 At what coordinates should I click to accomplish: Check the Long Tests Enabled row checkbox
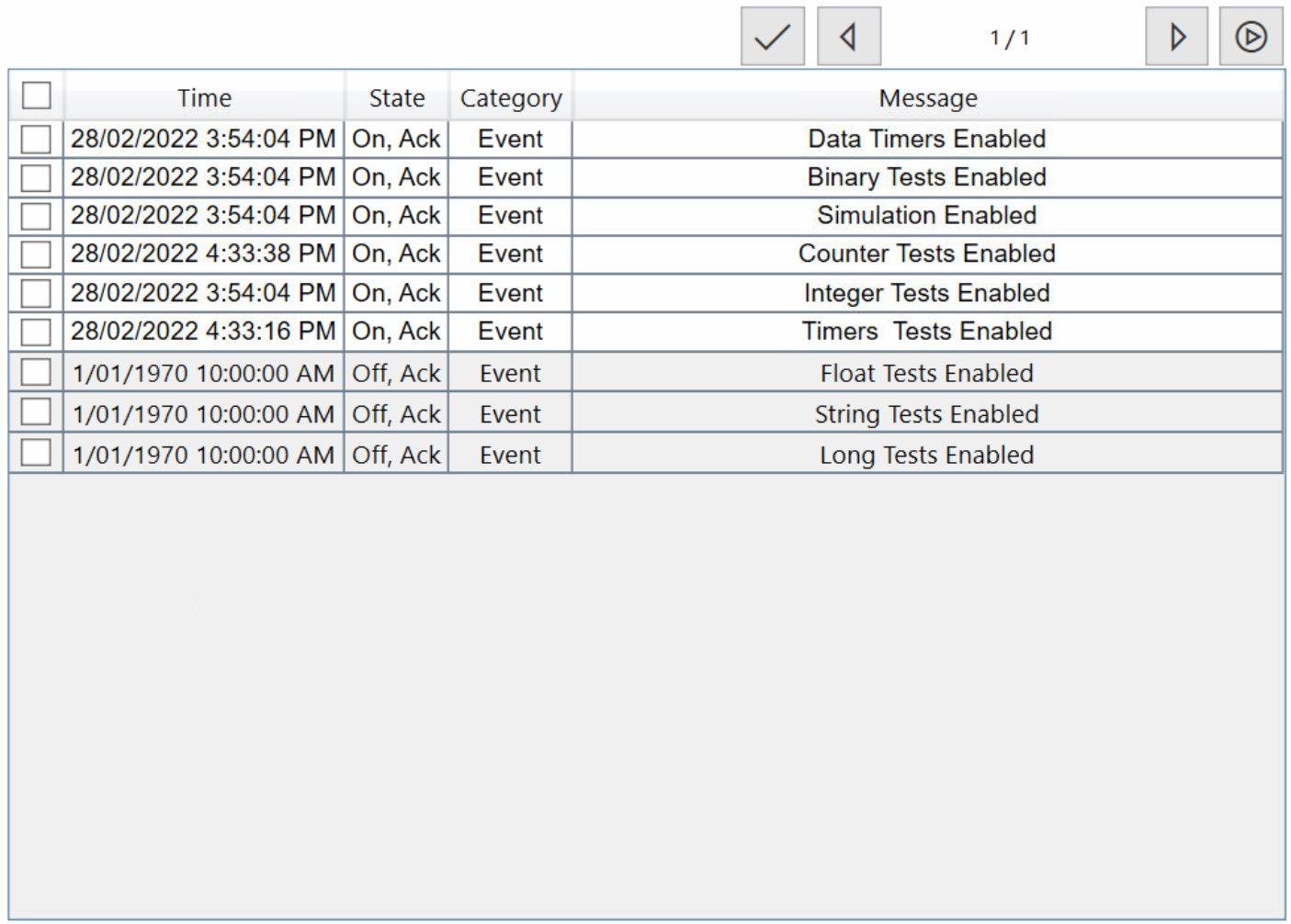tap(36, 452)
